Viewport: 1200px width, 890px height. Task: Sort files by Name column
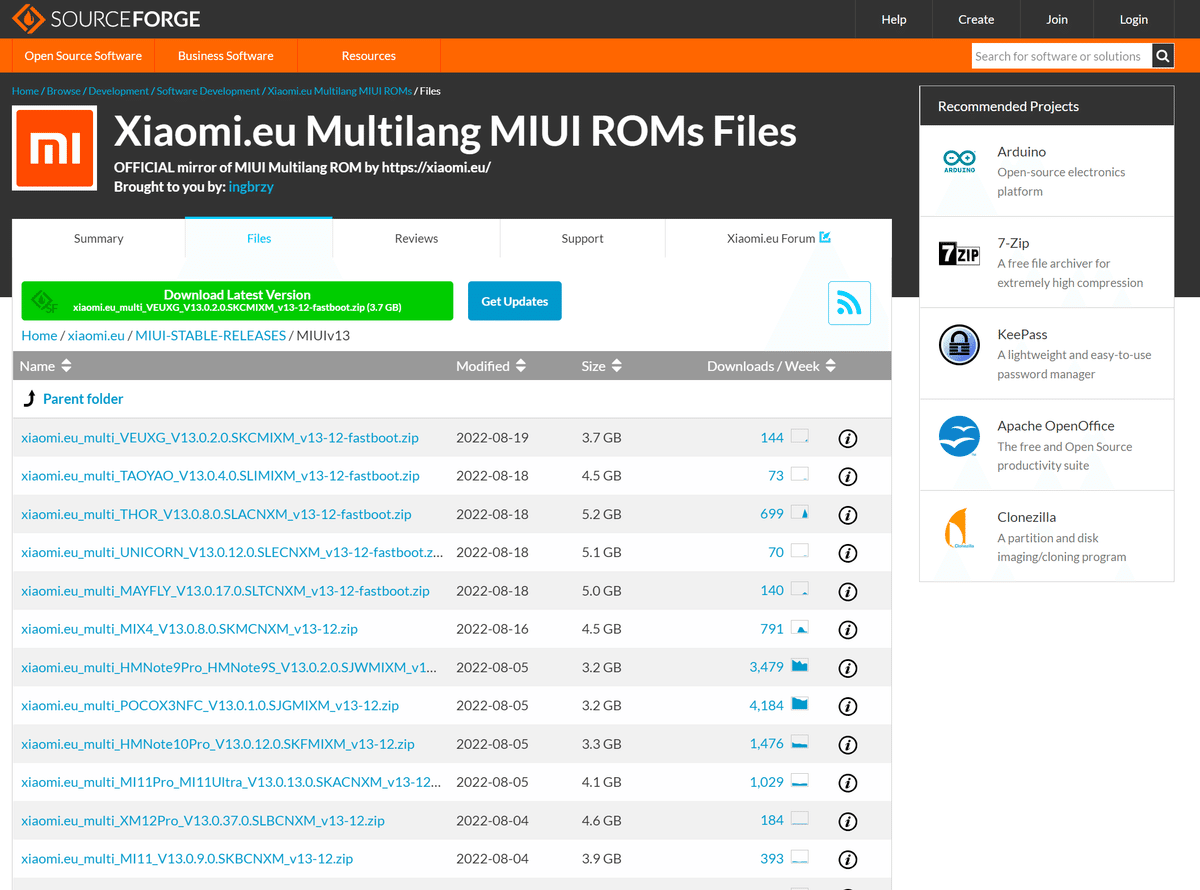[46, 366]
